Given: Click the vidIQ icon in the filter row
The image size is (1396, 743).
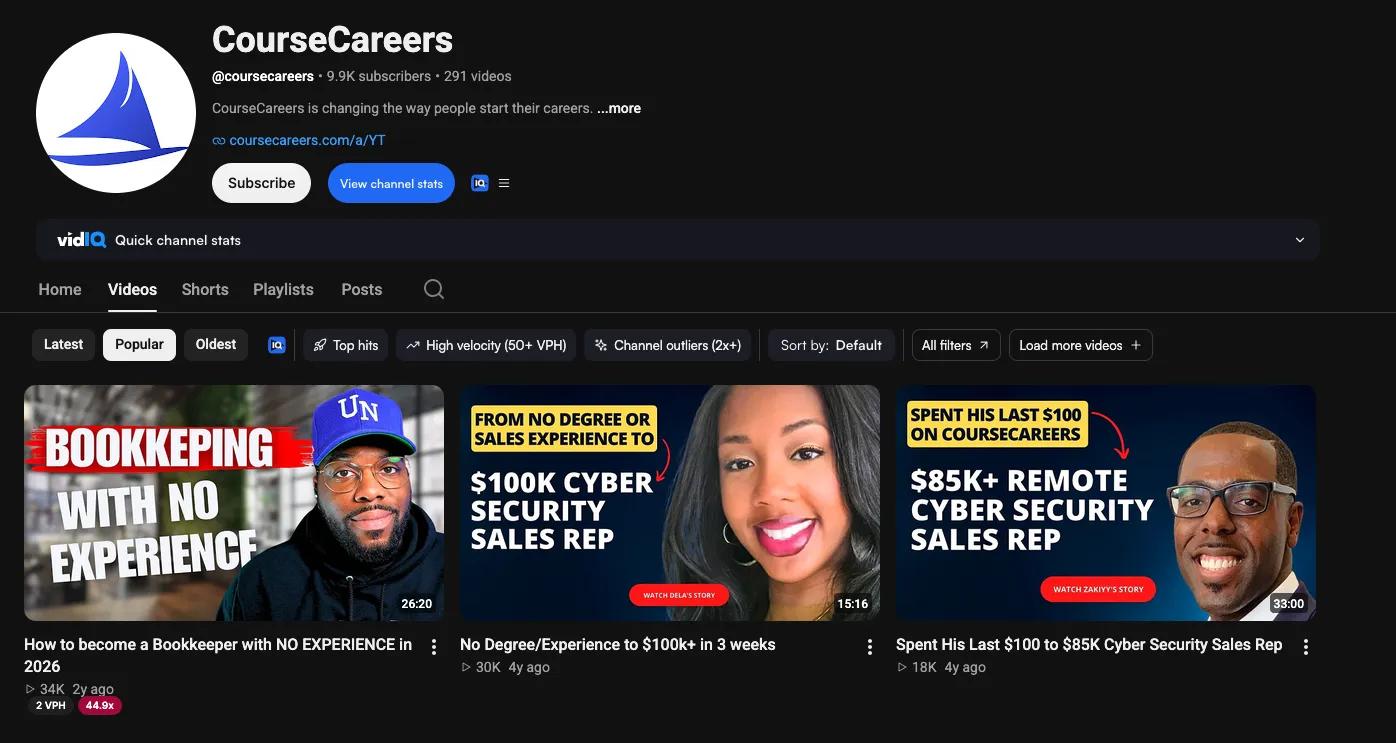Looking at the screenshot, I should click(x=277, y=345).
